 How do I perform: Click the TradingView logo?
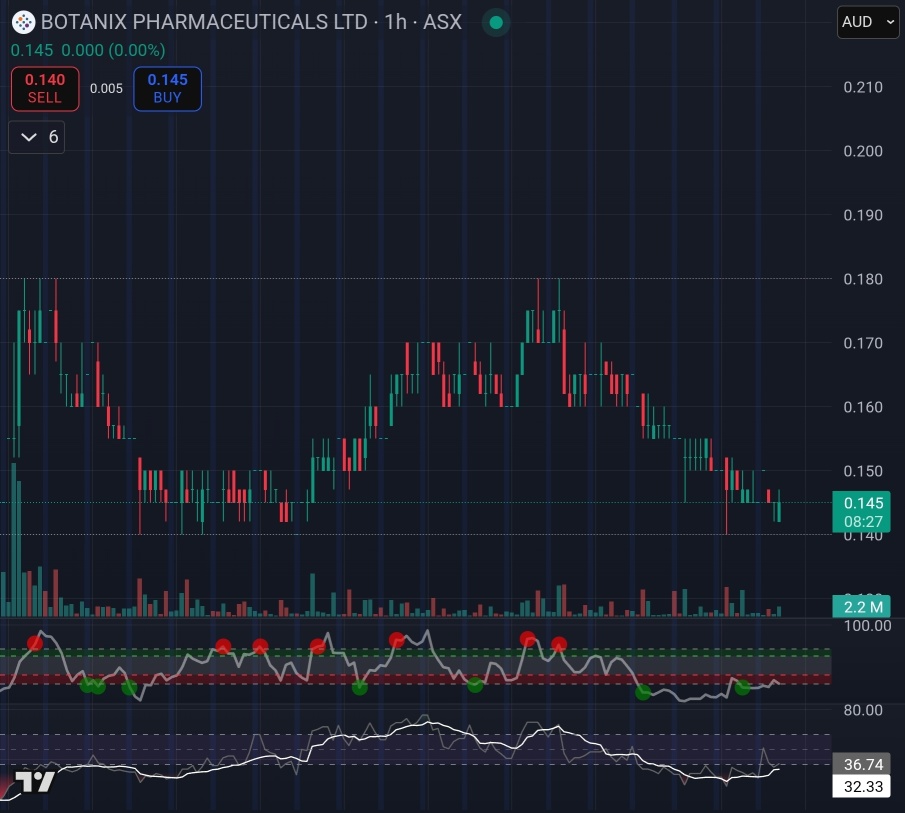click(x=35, y=782)
